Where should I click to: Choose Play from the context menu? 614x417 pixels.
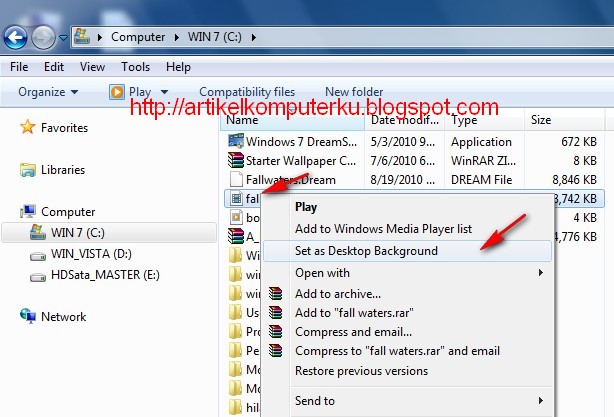[407, 207]
